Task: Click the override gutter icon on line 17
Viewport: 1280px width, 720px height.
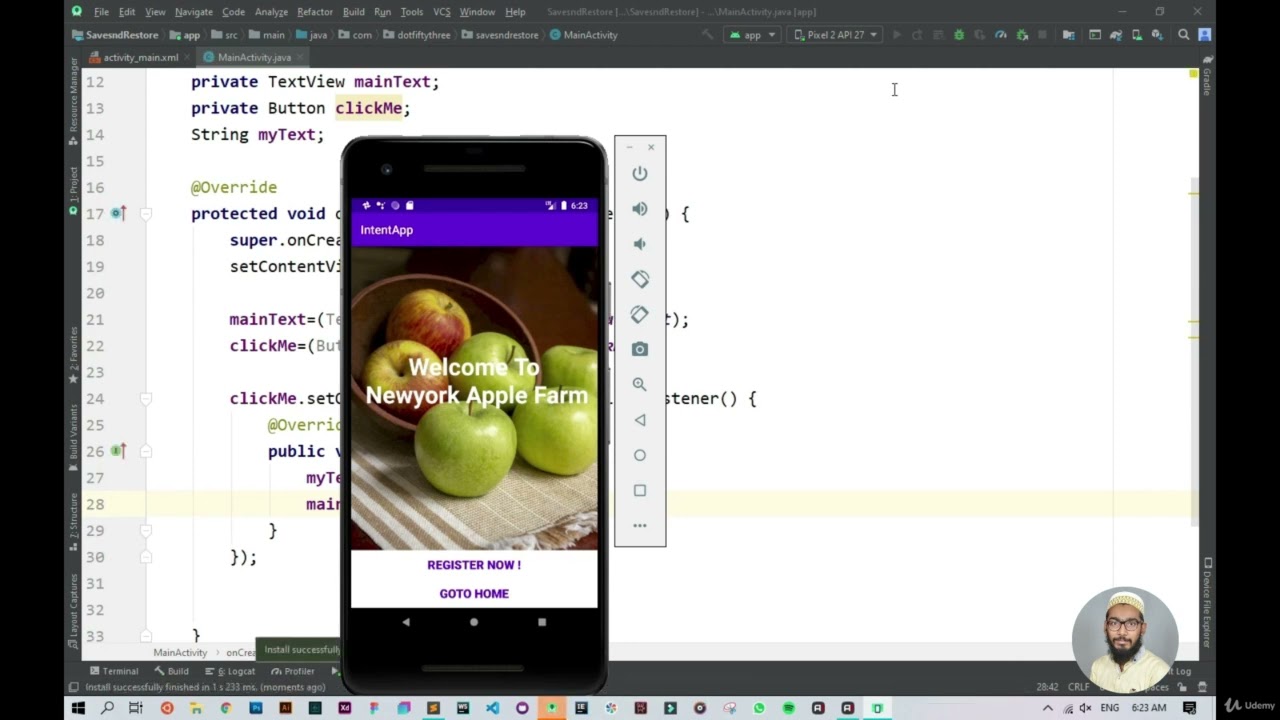Action: [118, 214]
